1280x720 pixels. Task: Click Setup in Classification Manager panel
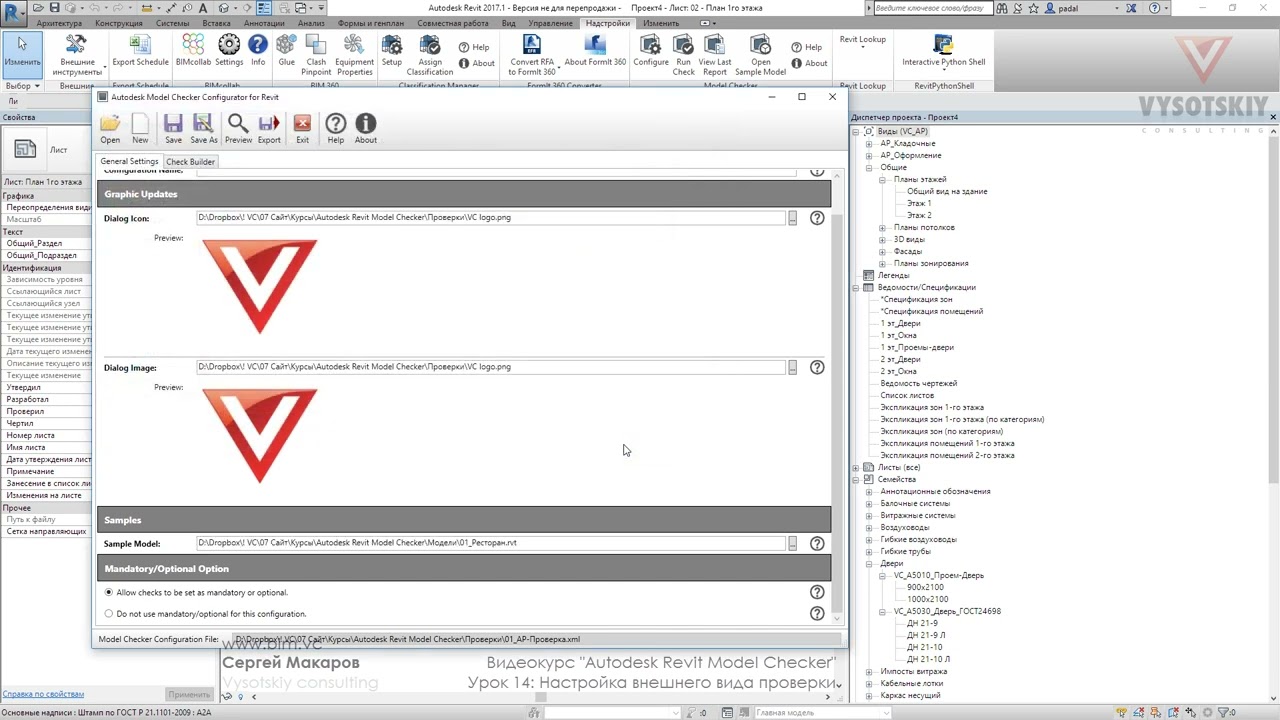pos(392,51)
